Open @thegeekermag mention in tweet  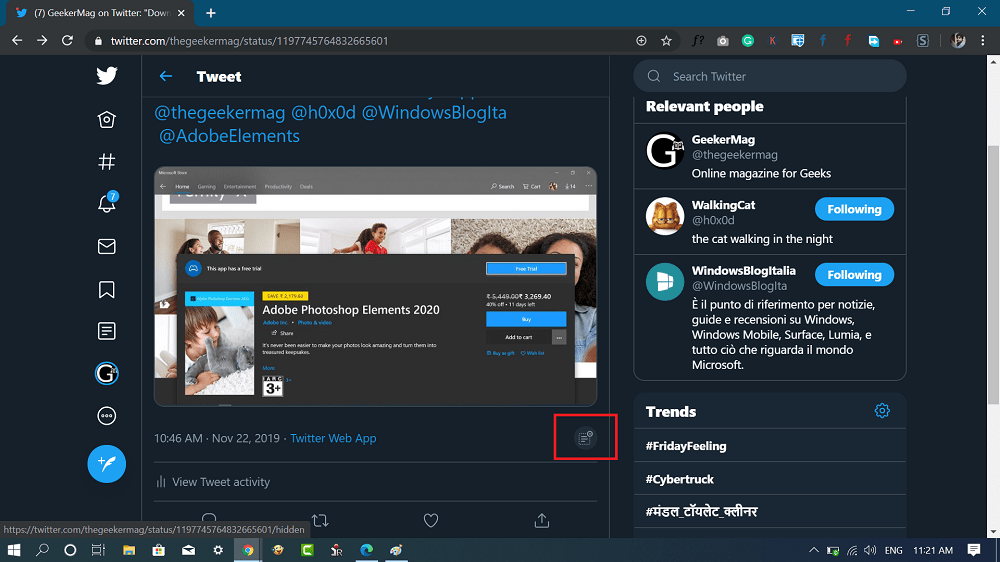[x=219, y=112]
